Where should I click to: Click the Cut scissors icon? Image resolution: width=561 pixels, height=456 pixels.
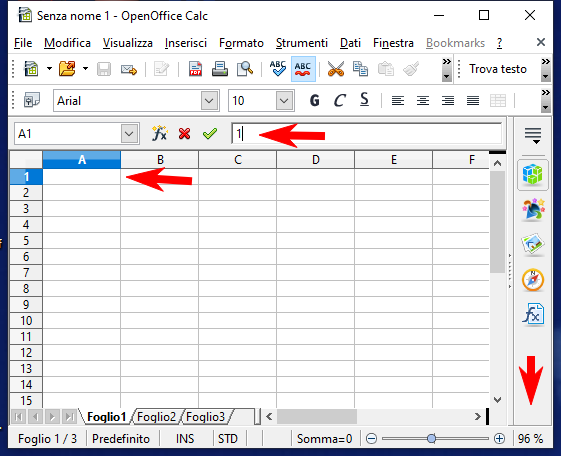(336, 69)
